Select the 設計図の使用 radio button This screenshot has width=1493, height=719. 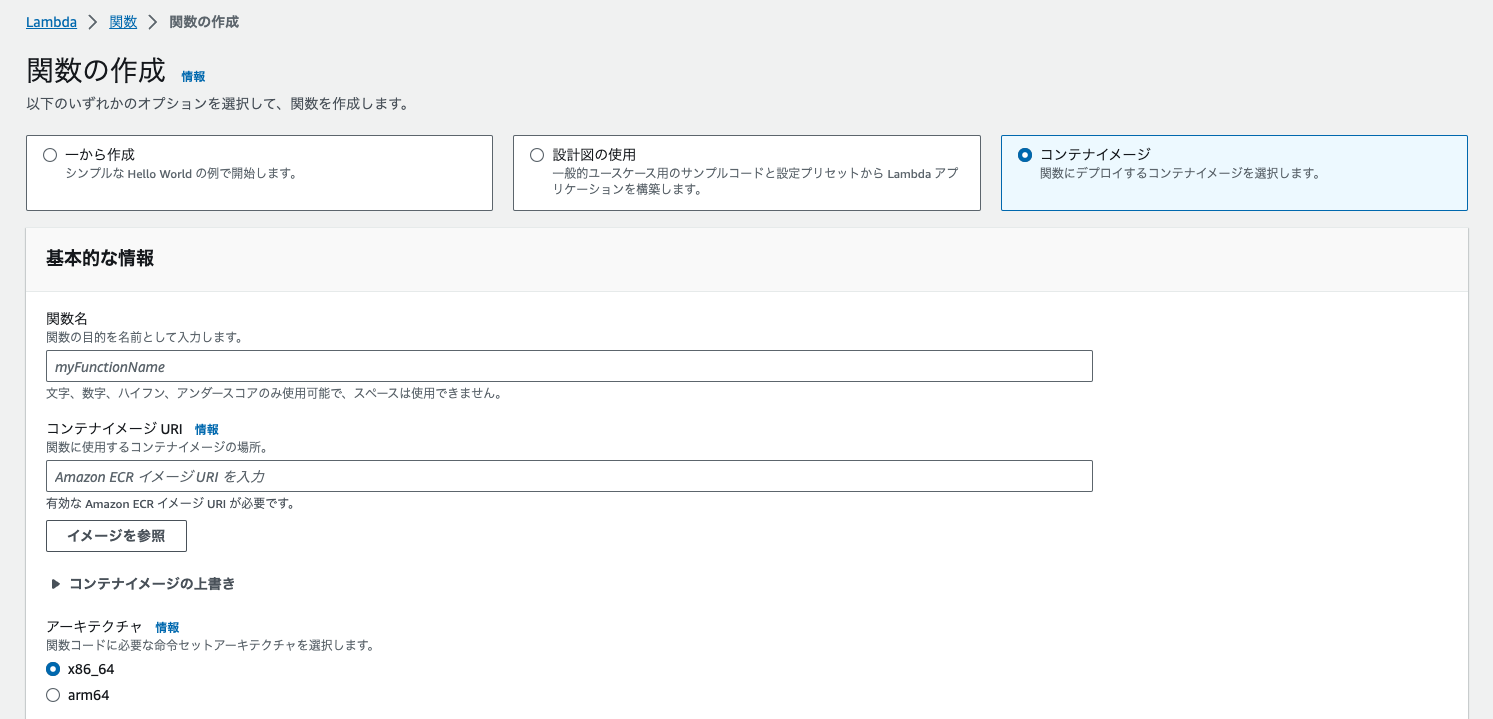[x=536, y=154]
